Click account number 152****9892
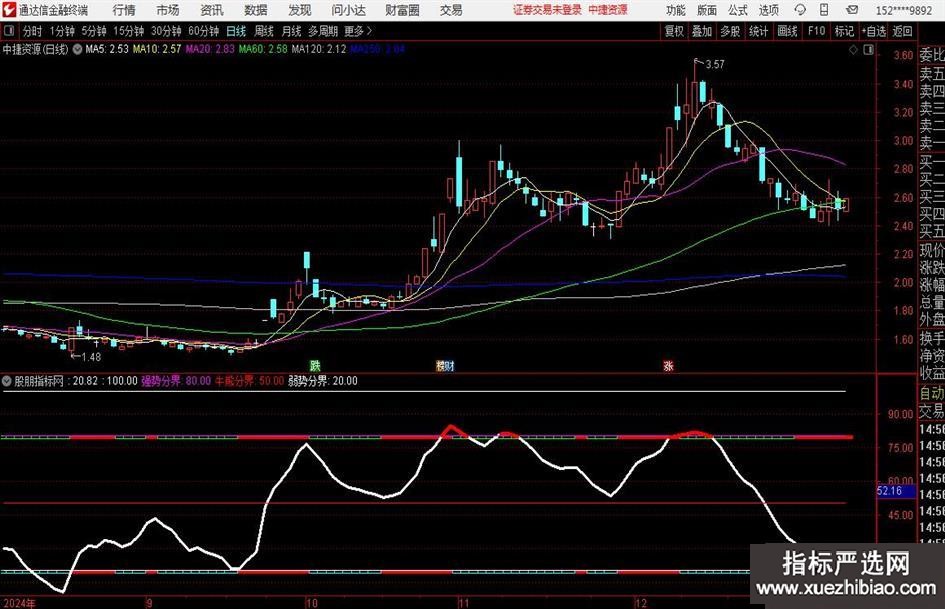Screen dimensions: 945x609 903,10
